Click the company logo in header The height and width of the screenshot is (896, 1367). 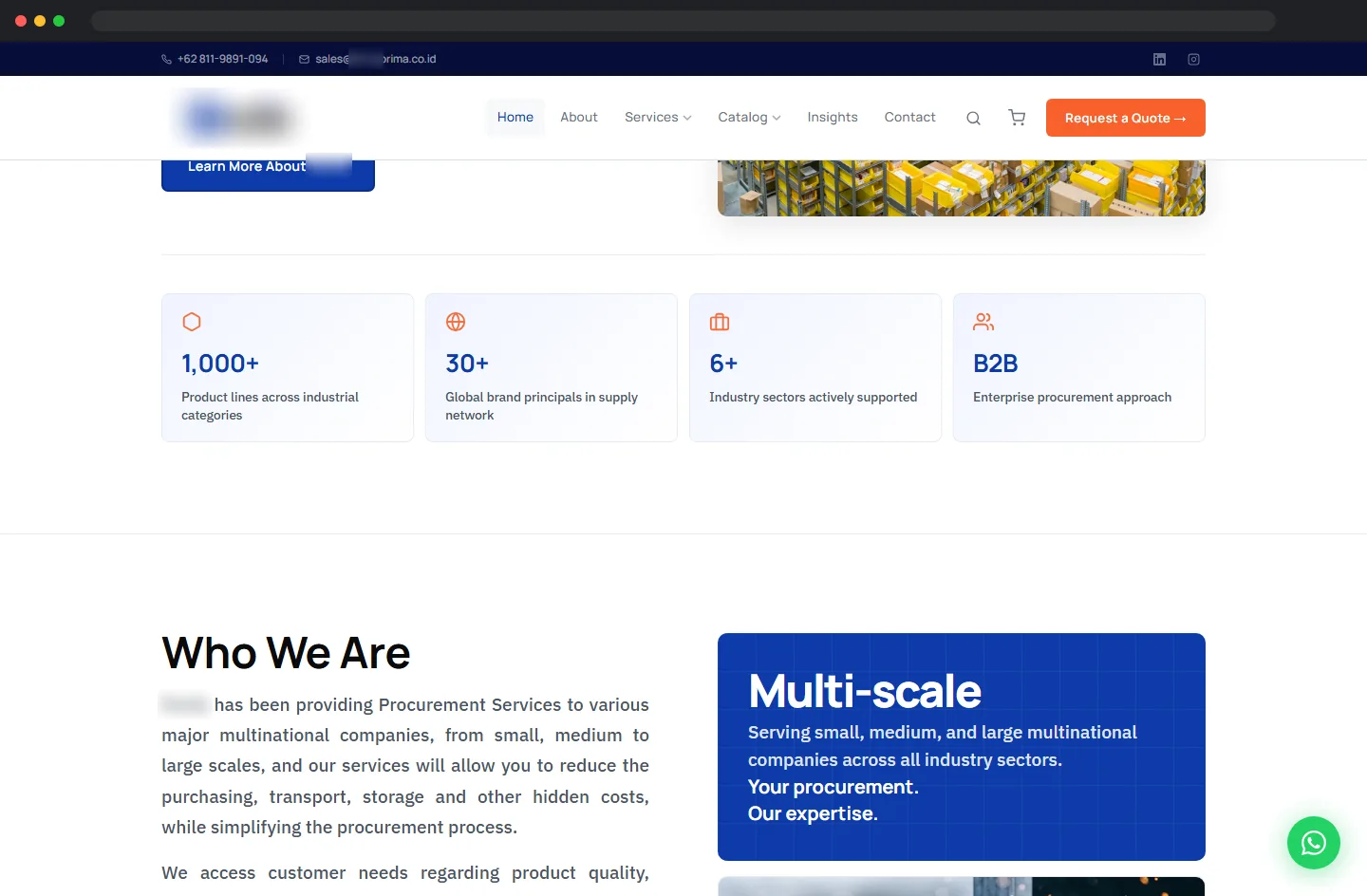(x=236, y=118)
